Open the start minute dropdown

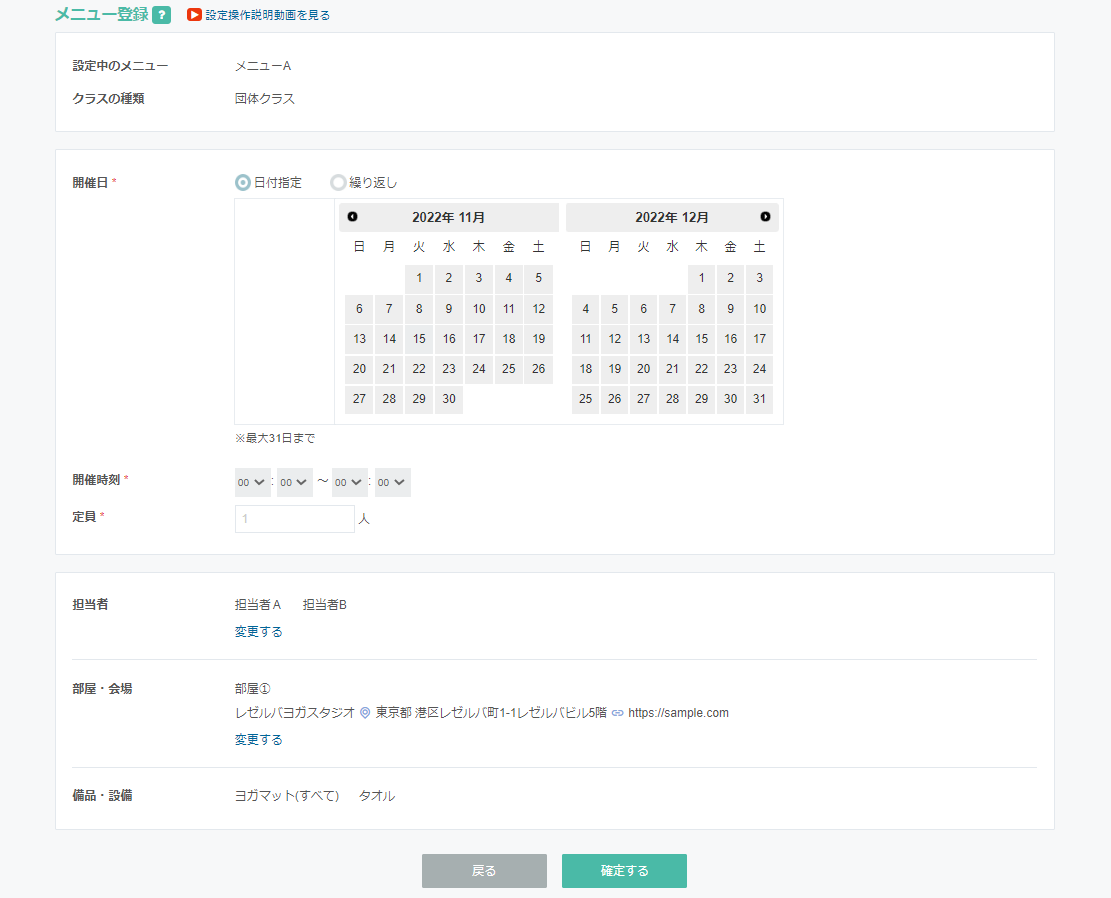294,483
